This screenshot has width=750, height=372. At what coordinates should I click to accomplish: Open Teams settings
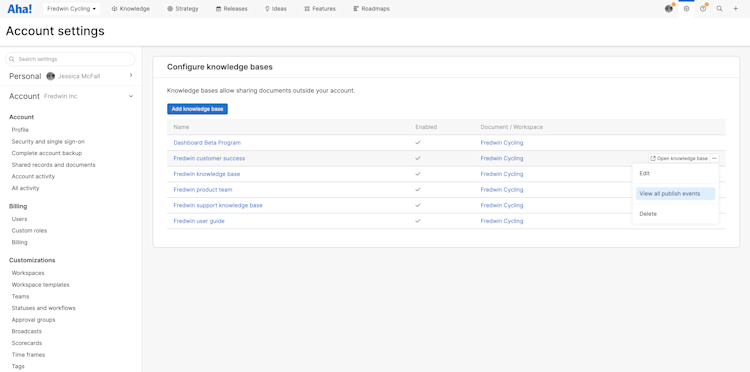[21, 296]
